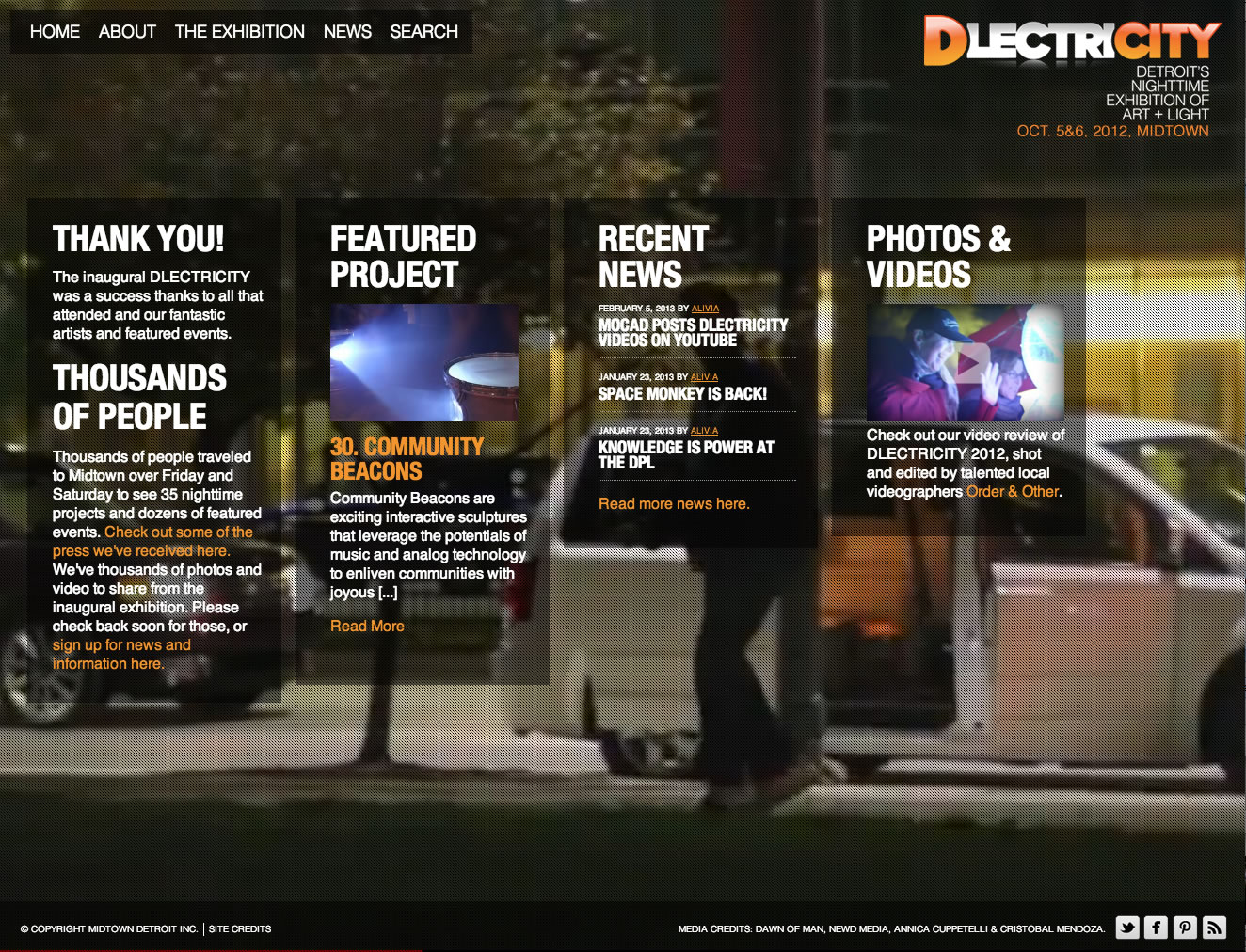Open the 'Order & Other' videographers link
Image resolution: width=1246 pixels, height=952 pixels.
[1013, 492]
